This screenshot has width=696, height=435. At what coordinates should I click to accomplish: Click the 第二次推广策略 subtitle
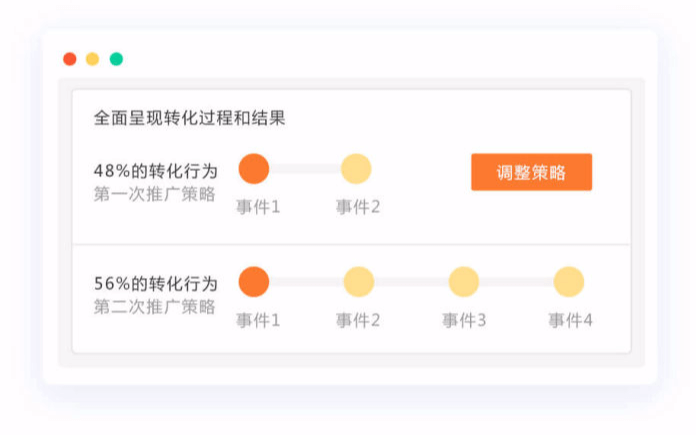pyautogui.click(x=155, y=307)
